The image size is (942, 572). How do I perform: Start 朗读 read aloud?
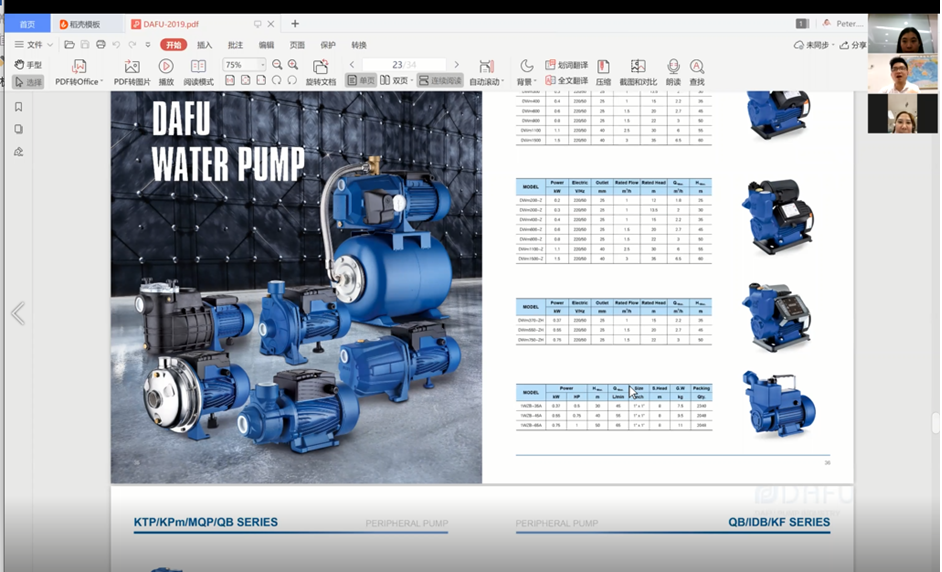coord(673,73)
